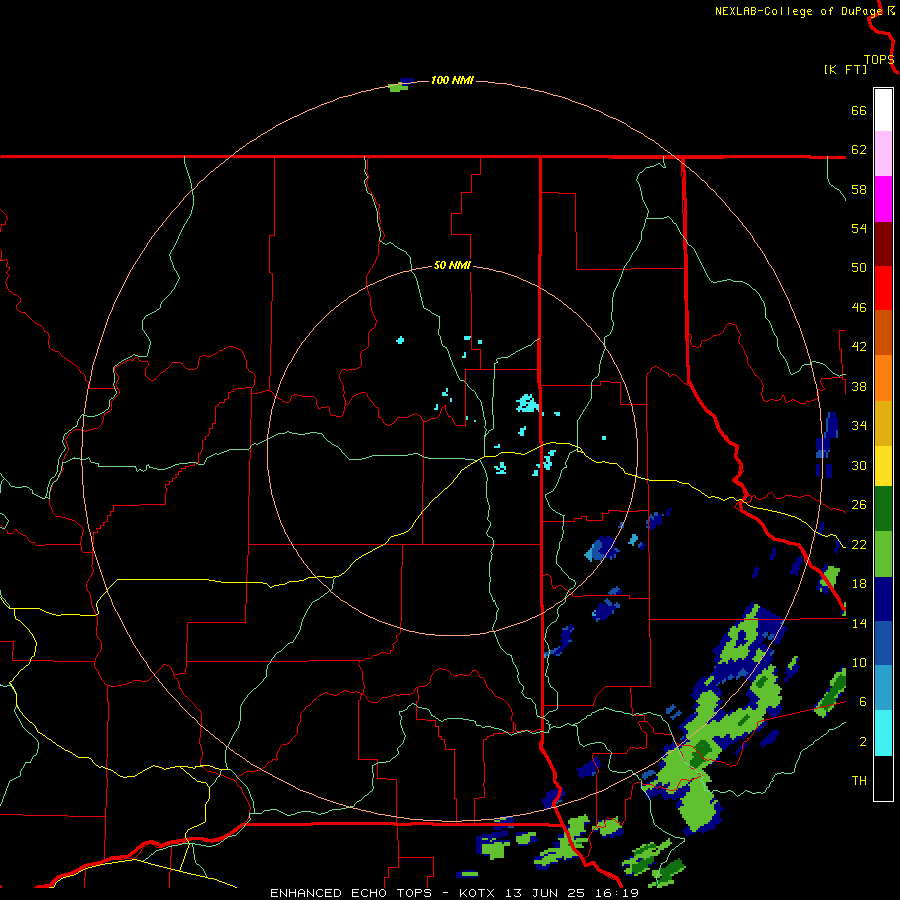Select the bright red legend band
The width and height of the screenshot is (900, 900).
point(883,288)
